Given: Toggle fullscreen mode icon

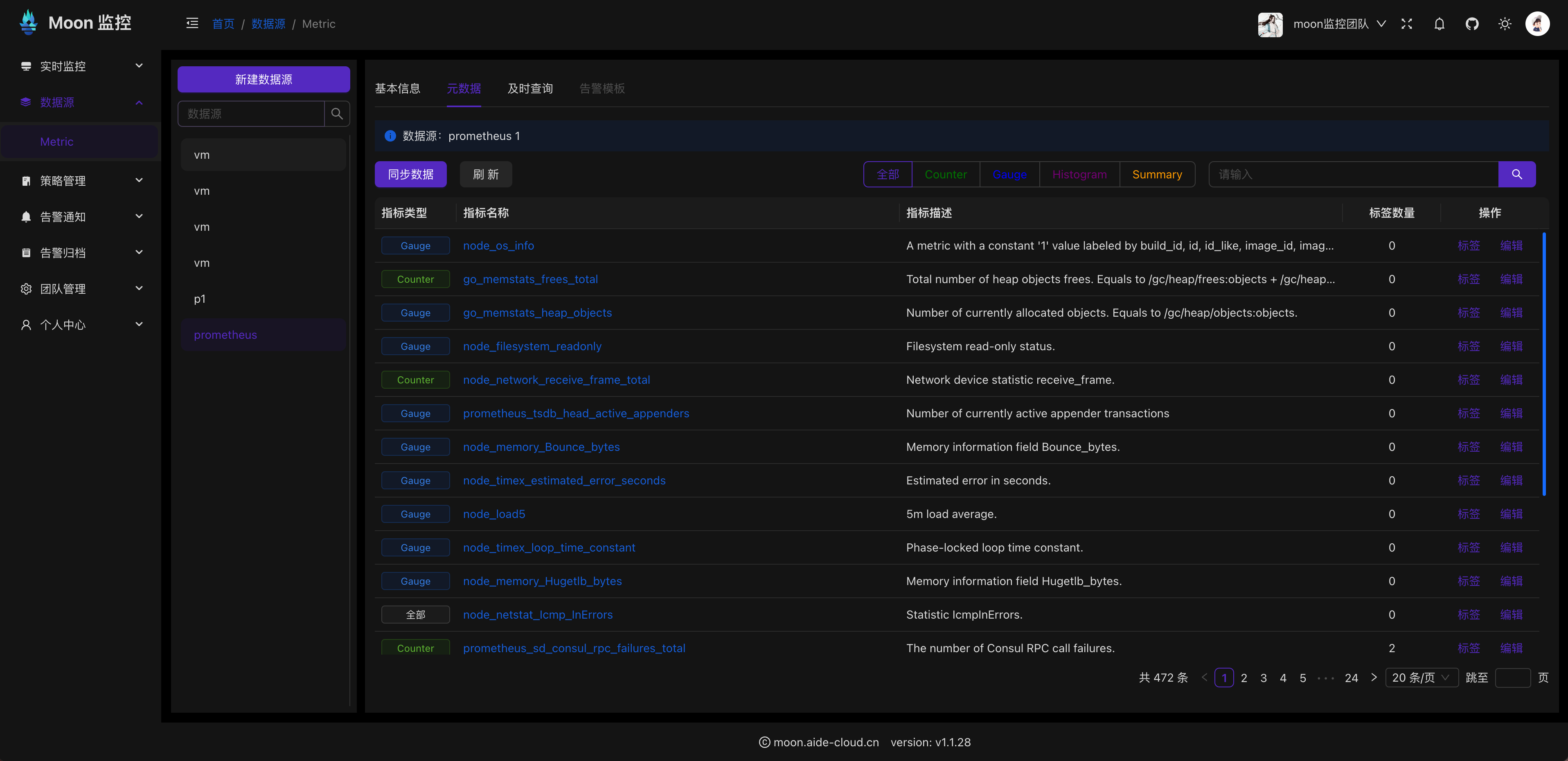Looking at the screenshot, I should [1407, 24].
